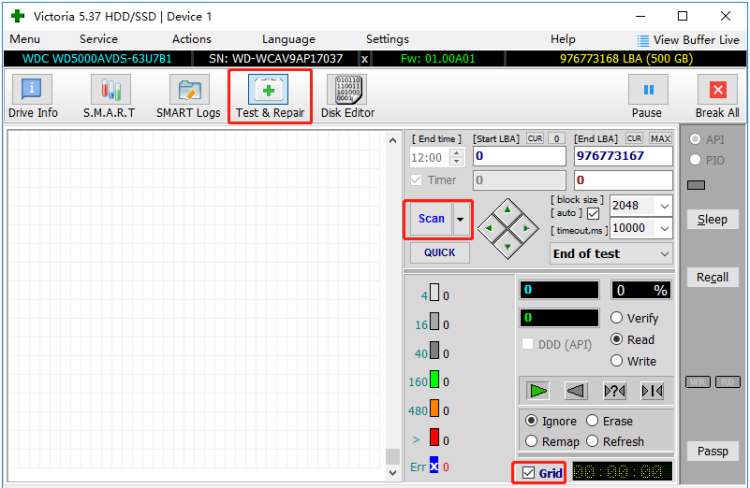Open the Service menu
Image resolution: width=750 pixels, height=488 pixels.
(98, 39)
